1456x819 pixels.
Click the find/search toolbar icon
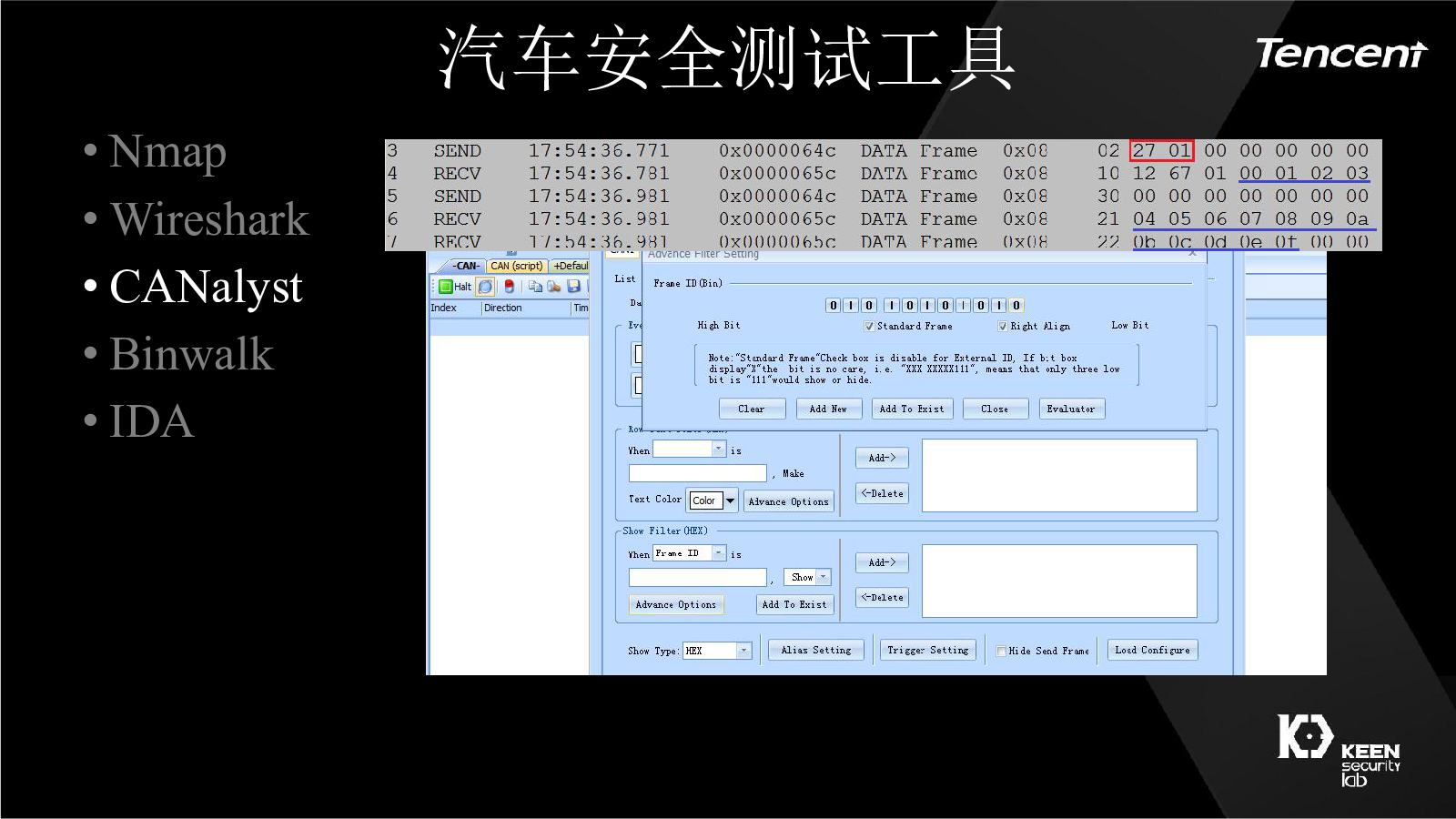click(x=553, y=287)
